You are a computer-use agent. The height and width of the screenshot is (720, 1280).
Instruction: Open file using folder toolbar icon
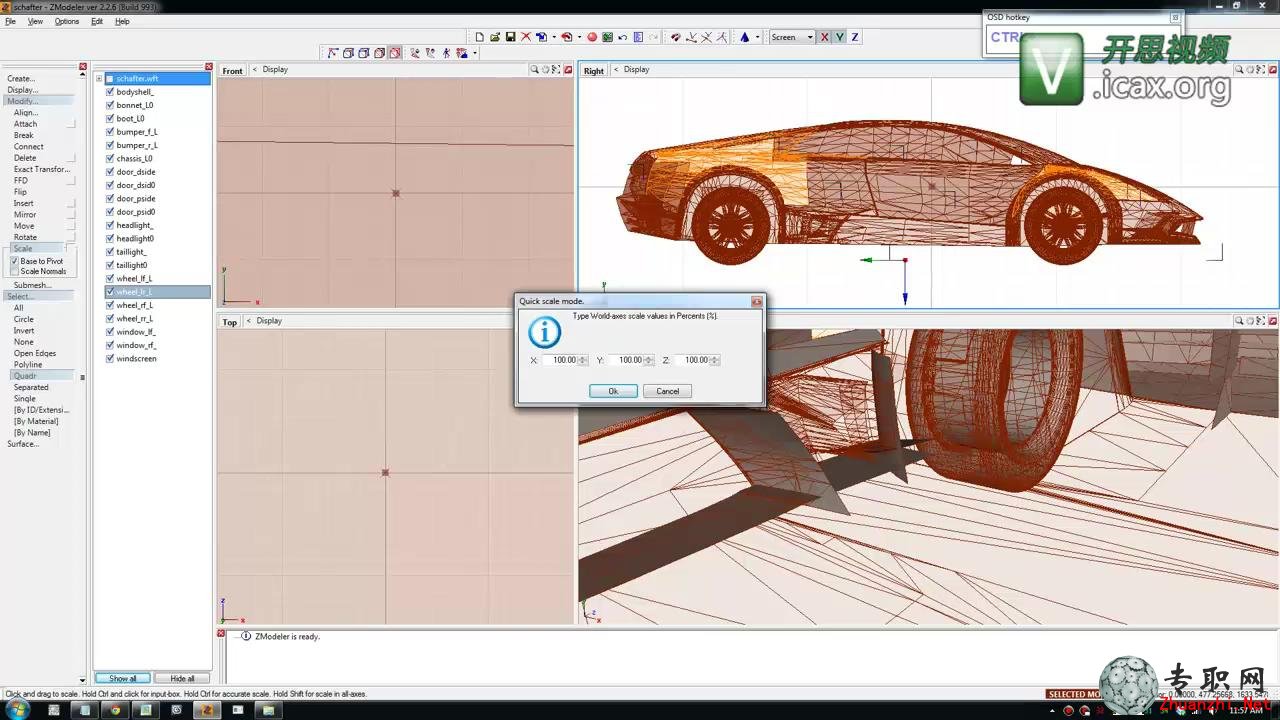(x=495, y=37)
